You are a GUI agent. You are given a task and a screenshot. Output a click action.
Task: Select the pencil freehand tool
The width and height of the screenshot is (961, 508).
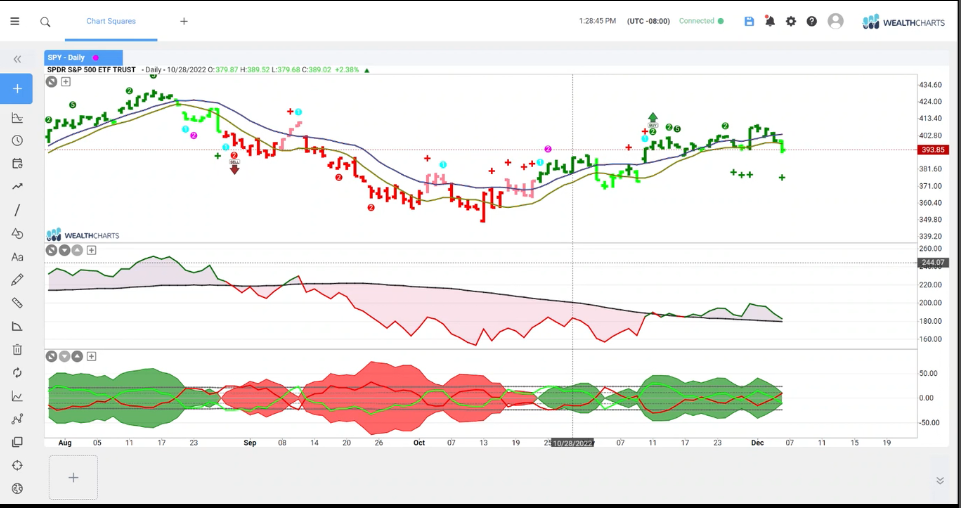coord(17,280)
